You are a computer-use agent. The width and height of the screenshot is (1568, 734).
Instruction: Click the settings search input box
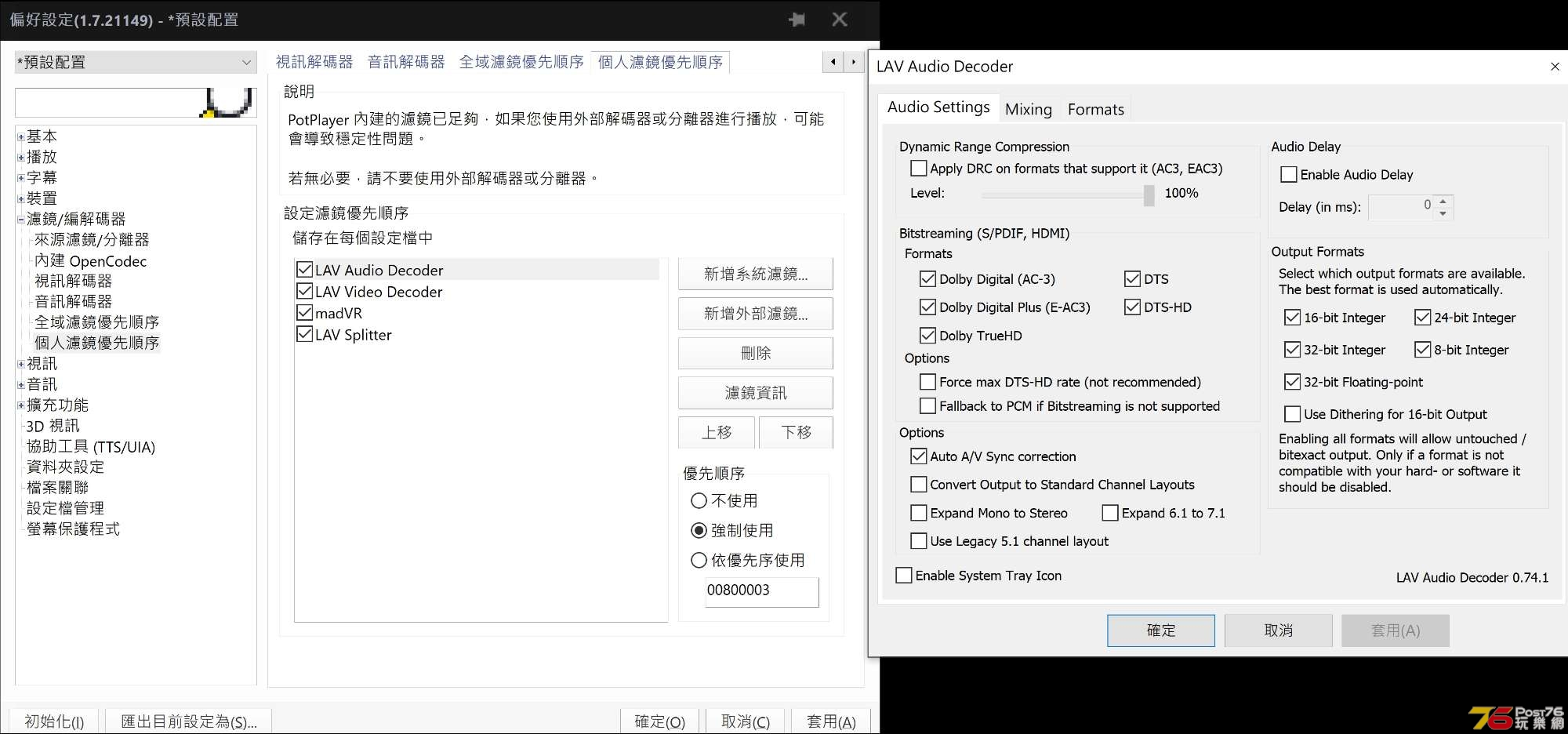click(x=136, y=103)
